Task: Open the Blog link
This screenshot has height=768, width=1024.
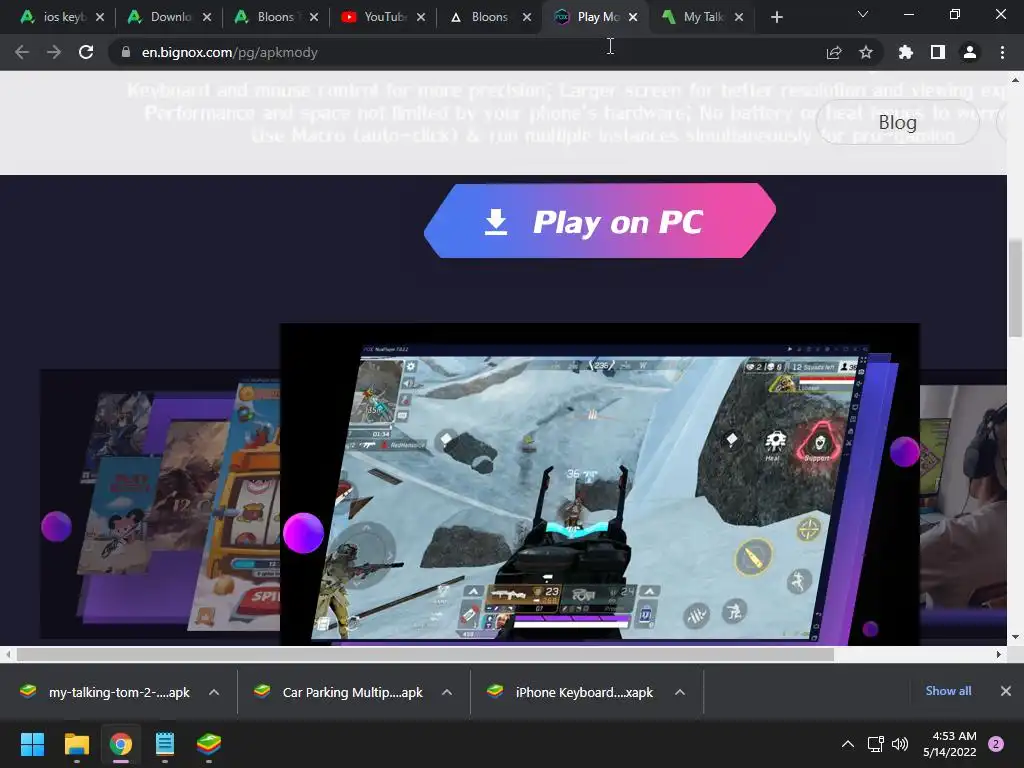Action: tap(897, 122)
